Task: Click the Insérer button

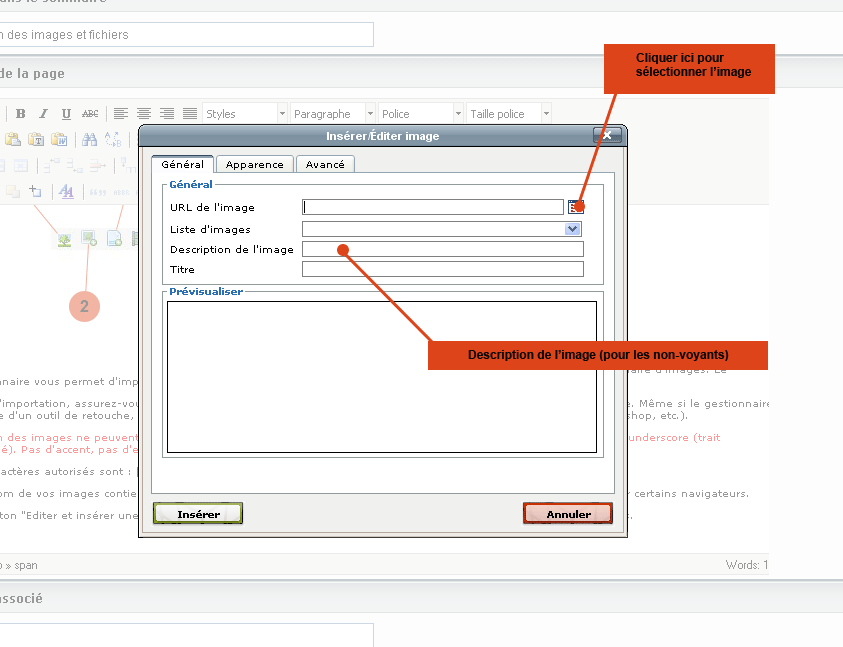Action: [x=198, y=514]
